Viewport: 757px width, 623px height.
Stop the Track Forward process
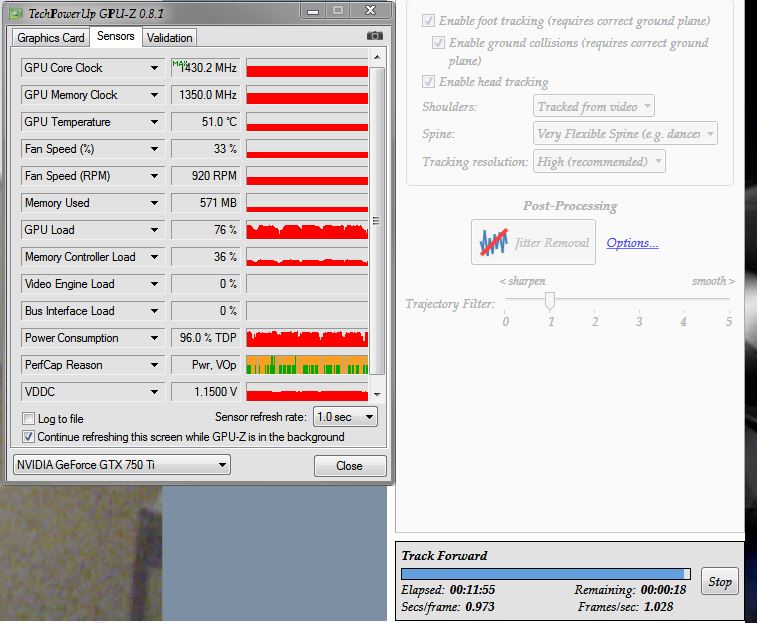[x=720, y=581]
